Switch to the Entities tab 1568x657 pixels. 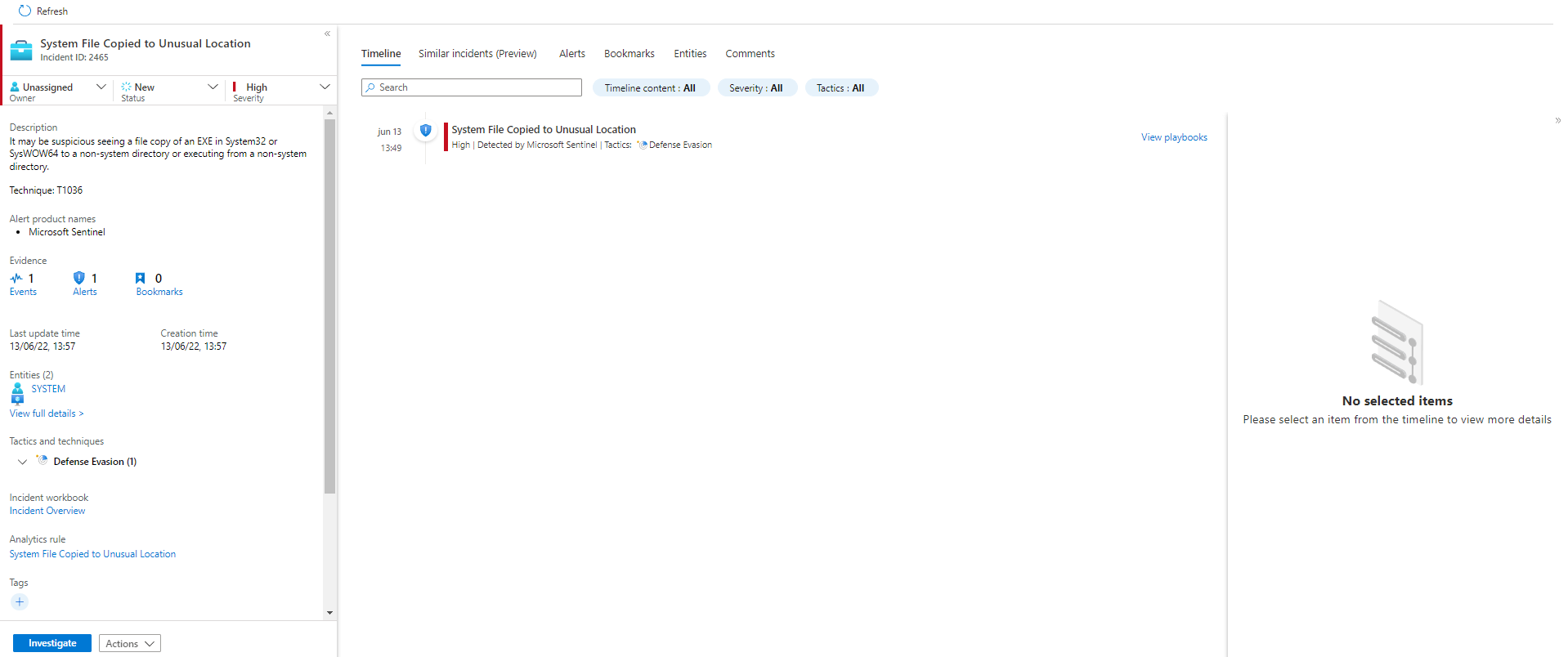[x=690, y=54]
